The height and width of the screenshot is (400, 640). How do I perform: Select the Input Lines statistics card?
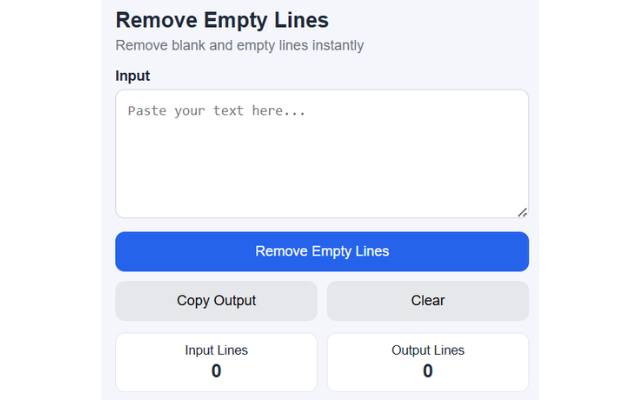pos(216,362)
